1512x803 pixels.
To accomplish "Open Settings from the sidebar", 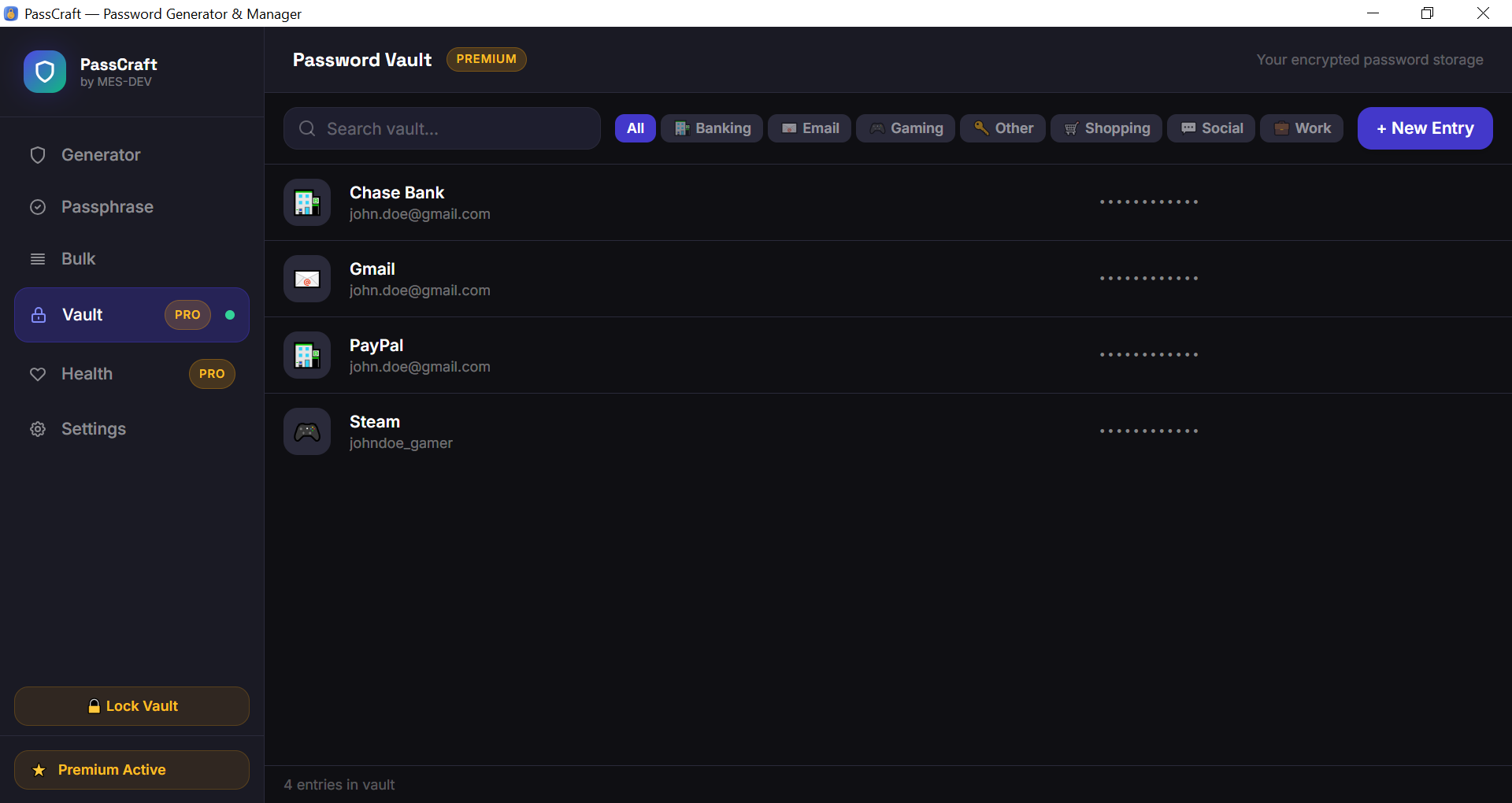I will click(x=132, y=429).
